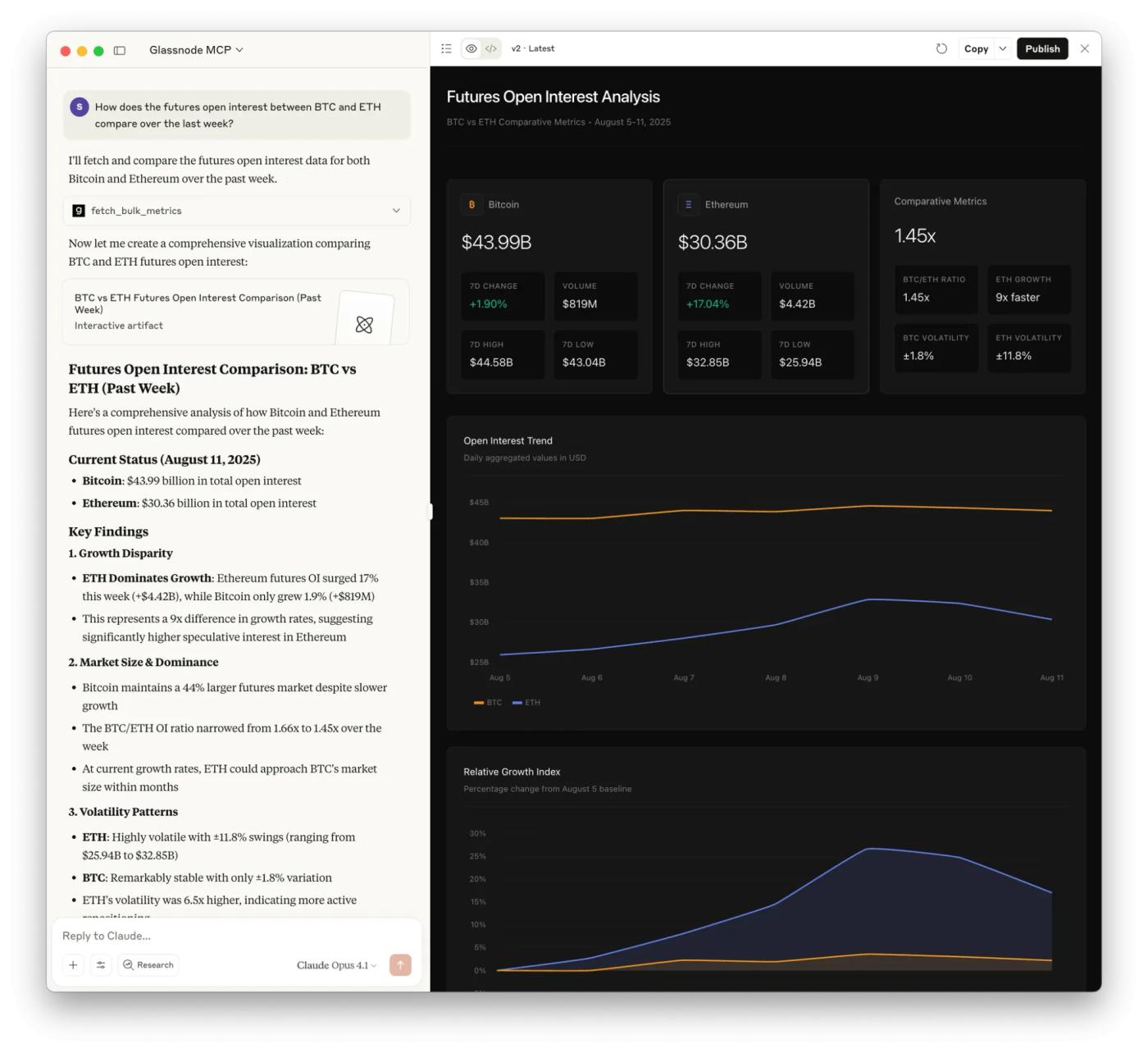
Task: Click the artifact atom icon
Action: coord(364,325)
